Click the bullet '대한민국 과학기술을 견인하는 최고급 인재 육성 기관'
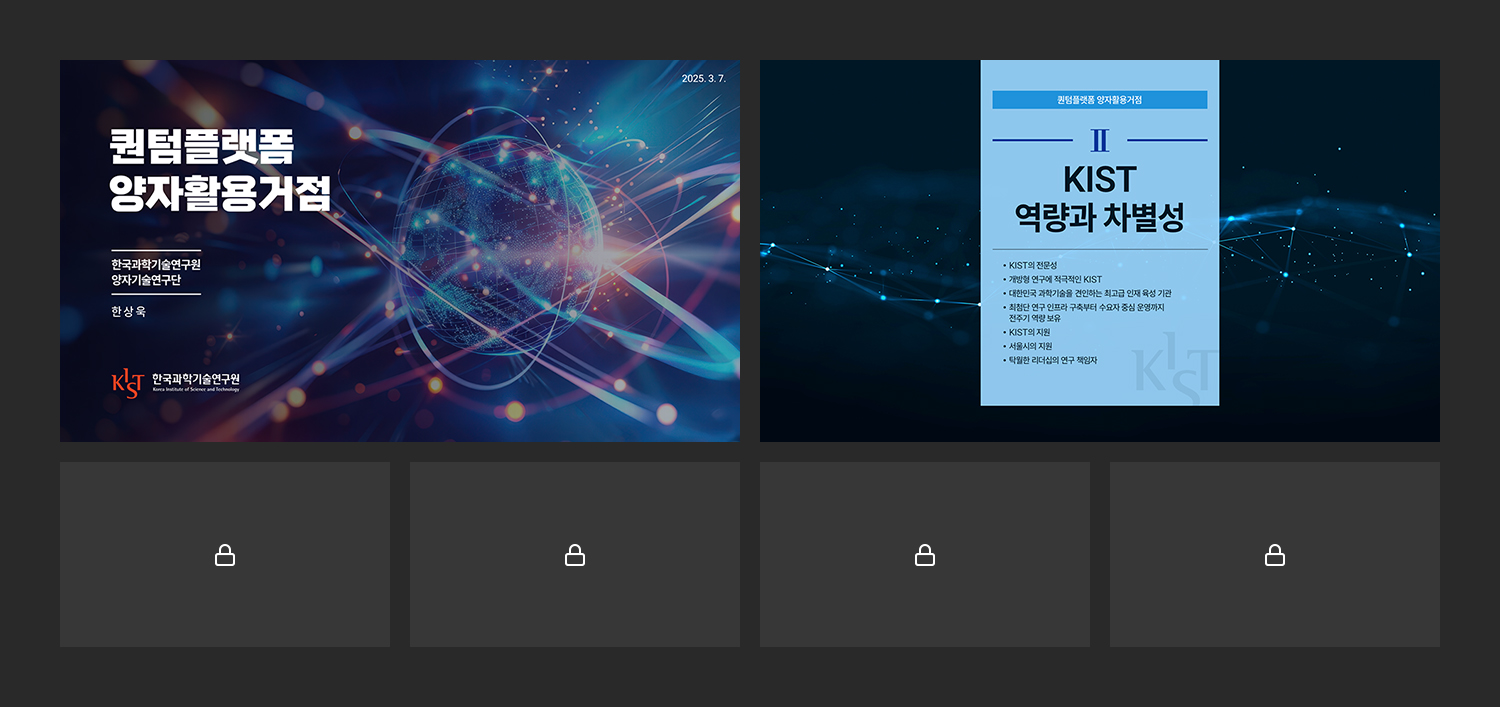 pos(1087,293)
